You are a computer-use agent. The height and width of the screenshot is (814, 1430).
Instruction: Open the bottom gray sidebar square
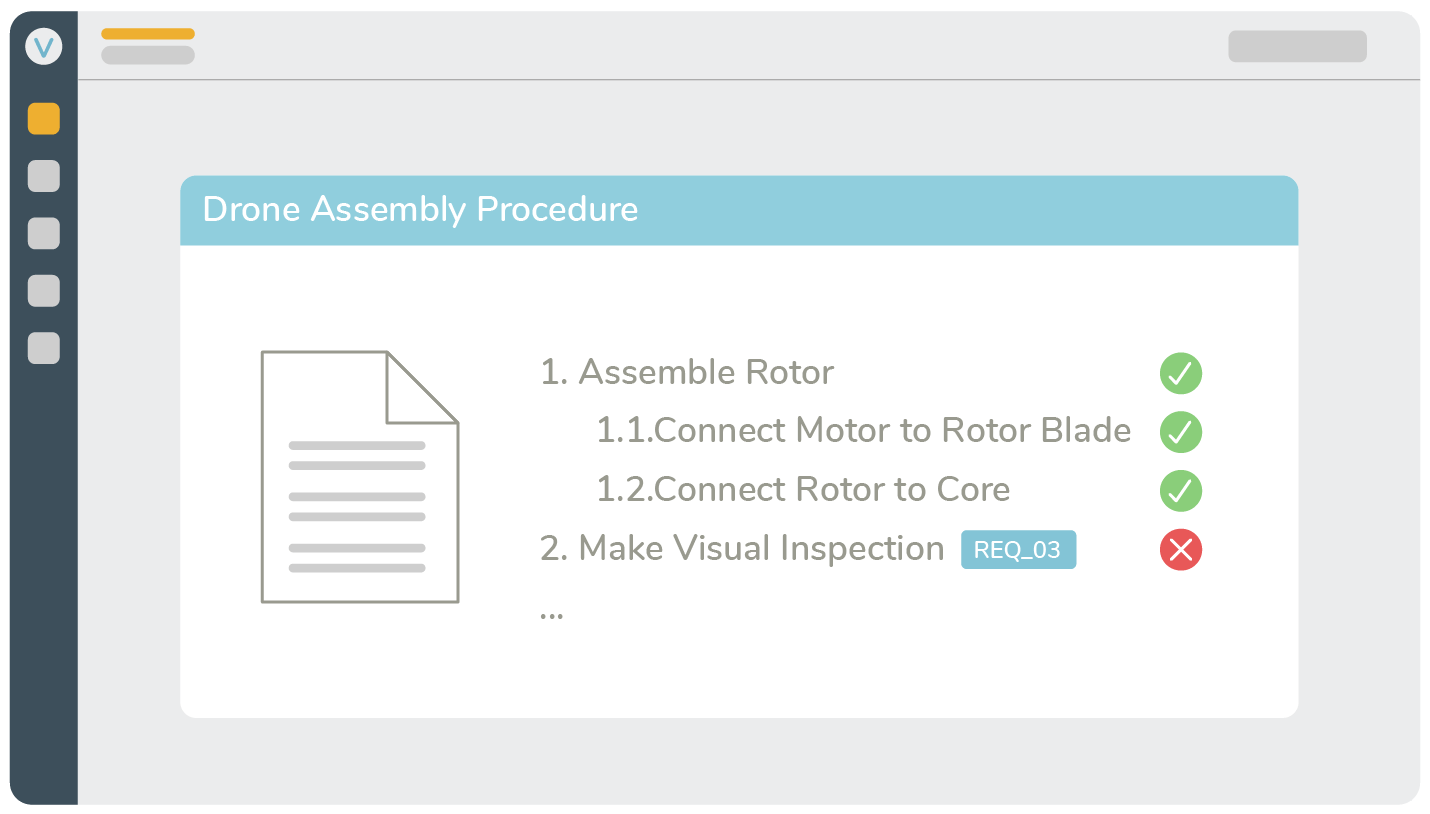coord(44,348)
